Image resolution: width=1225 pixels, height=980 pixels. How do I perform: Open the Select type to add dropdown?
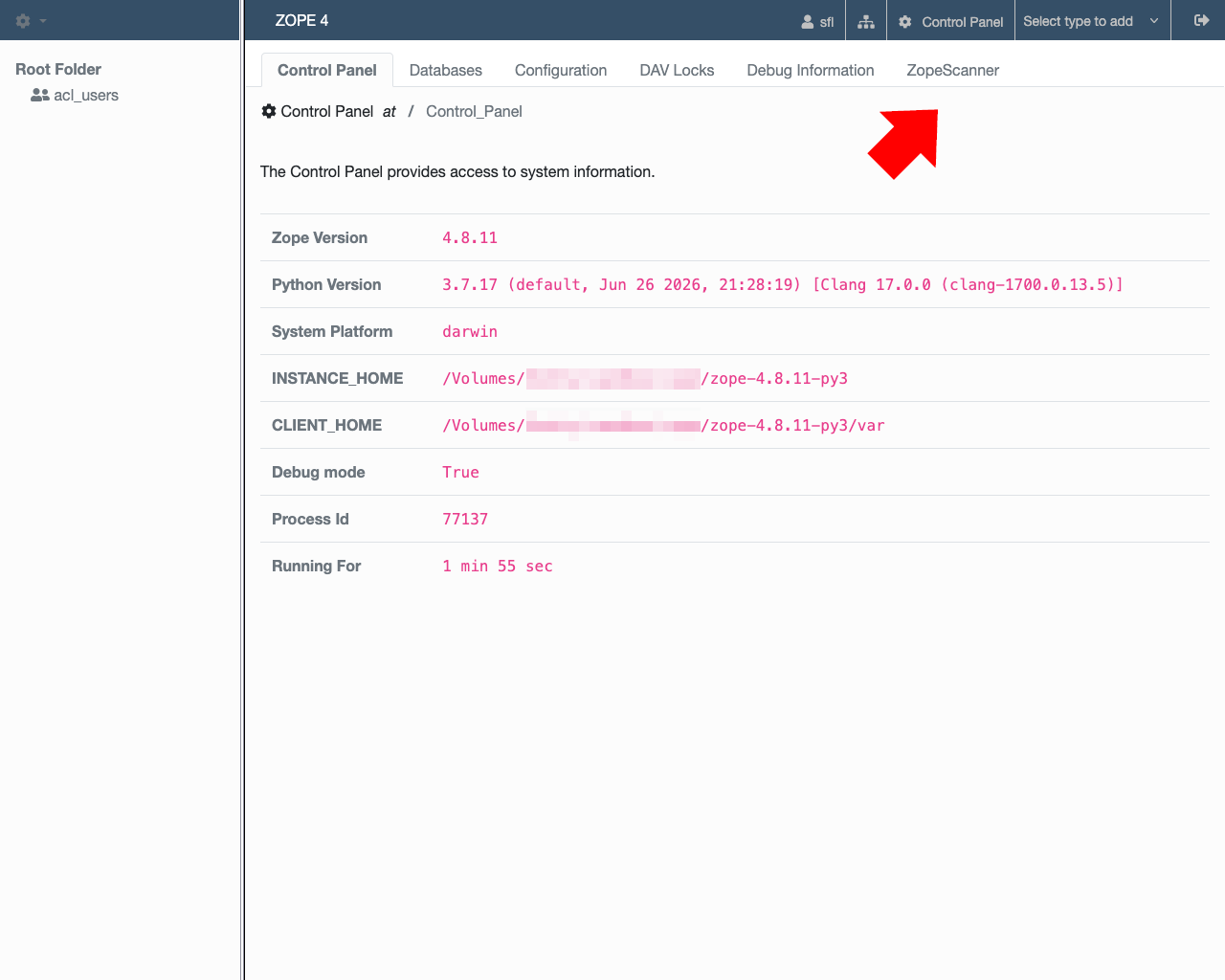[1092, 21]
